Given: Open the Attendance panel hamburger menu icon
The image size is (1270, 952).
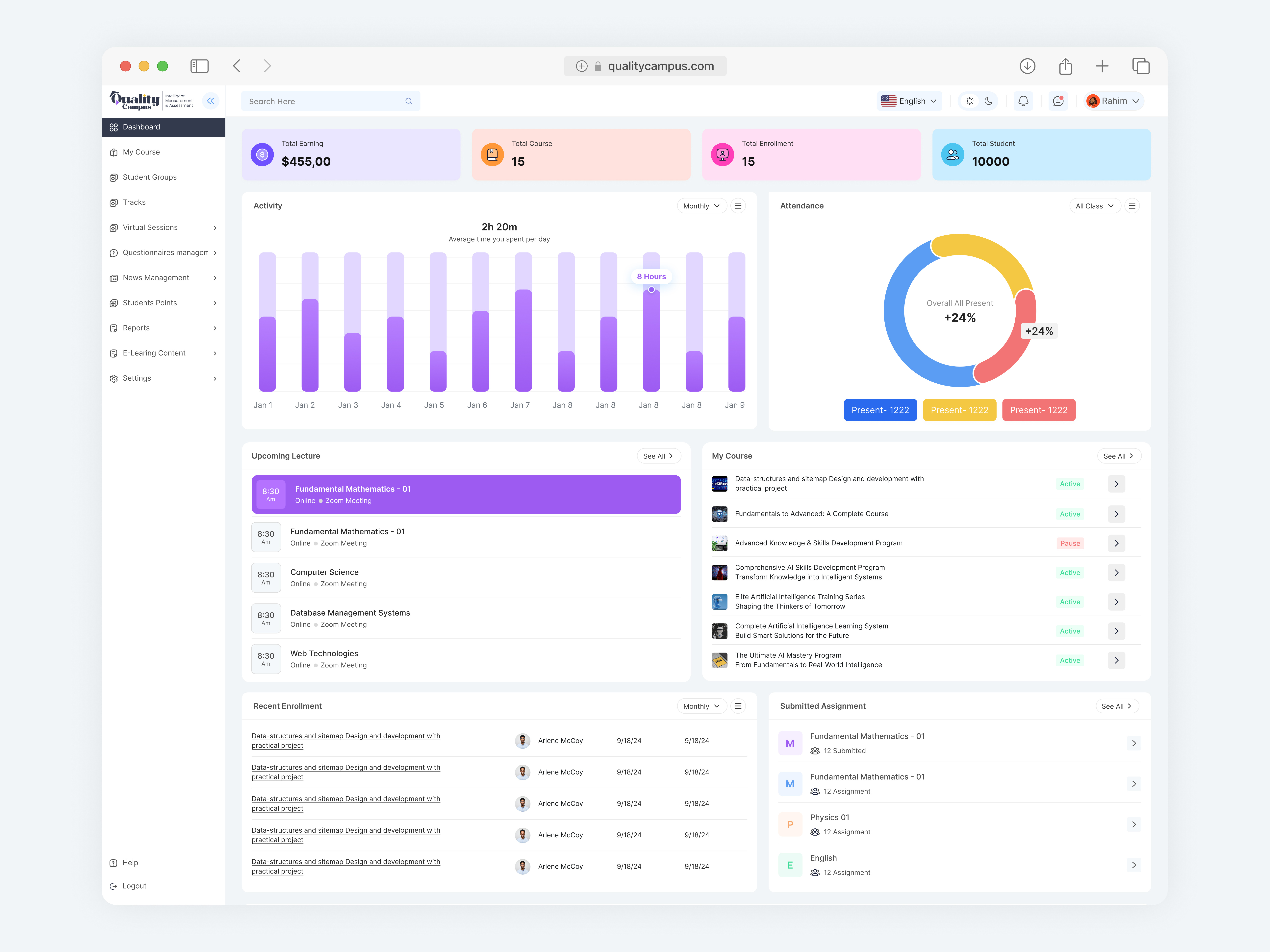Looking at the screenshot, I should [x=1132, y=205].
